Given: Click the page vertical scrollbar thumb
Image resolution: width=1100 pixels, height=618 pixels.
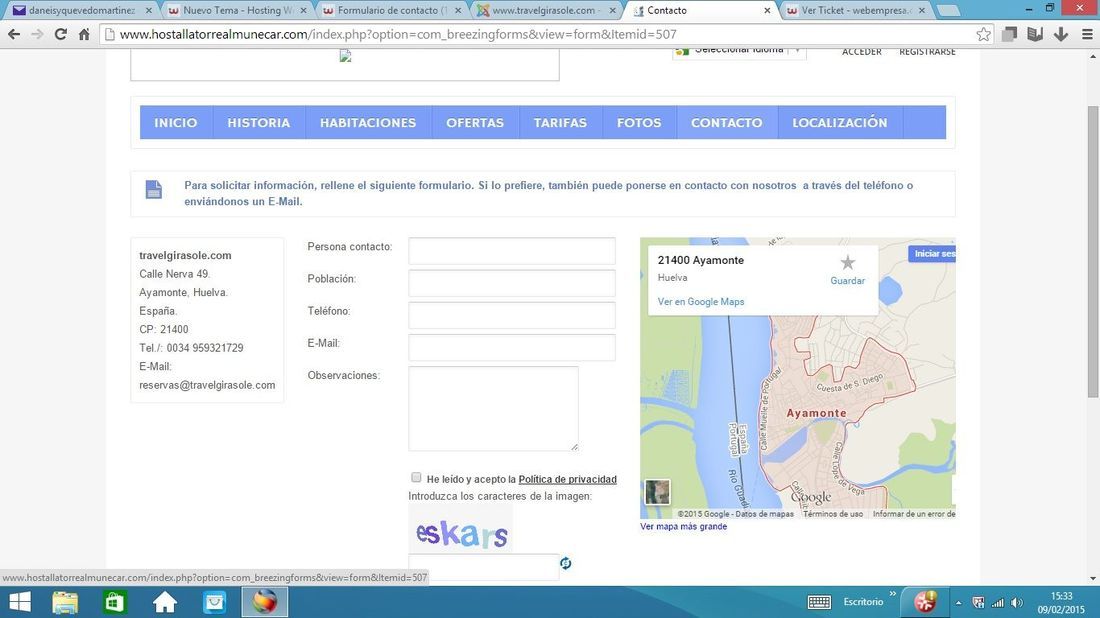Looking at the screenshot, I should pos(1092,251).
